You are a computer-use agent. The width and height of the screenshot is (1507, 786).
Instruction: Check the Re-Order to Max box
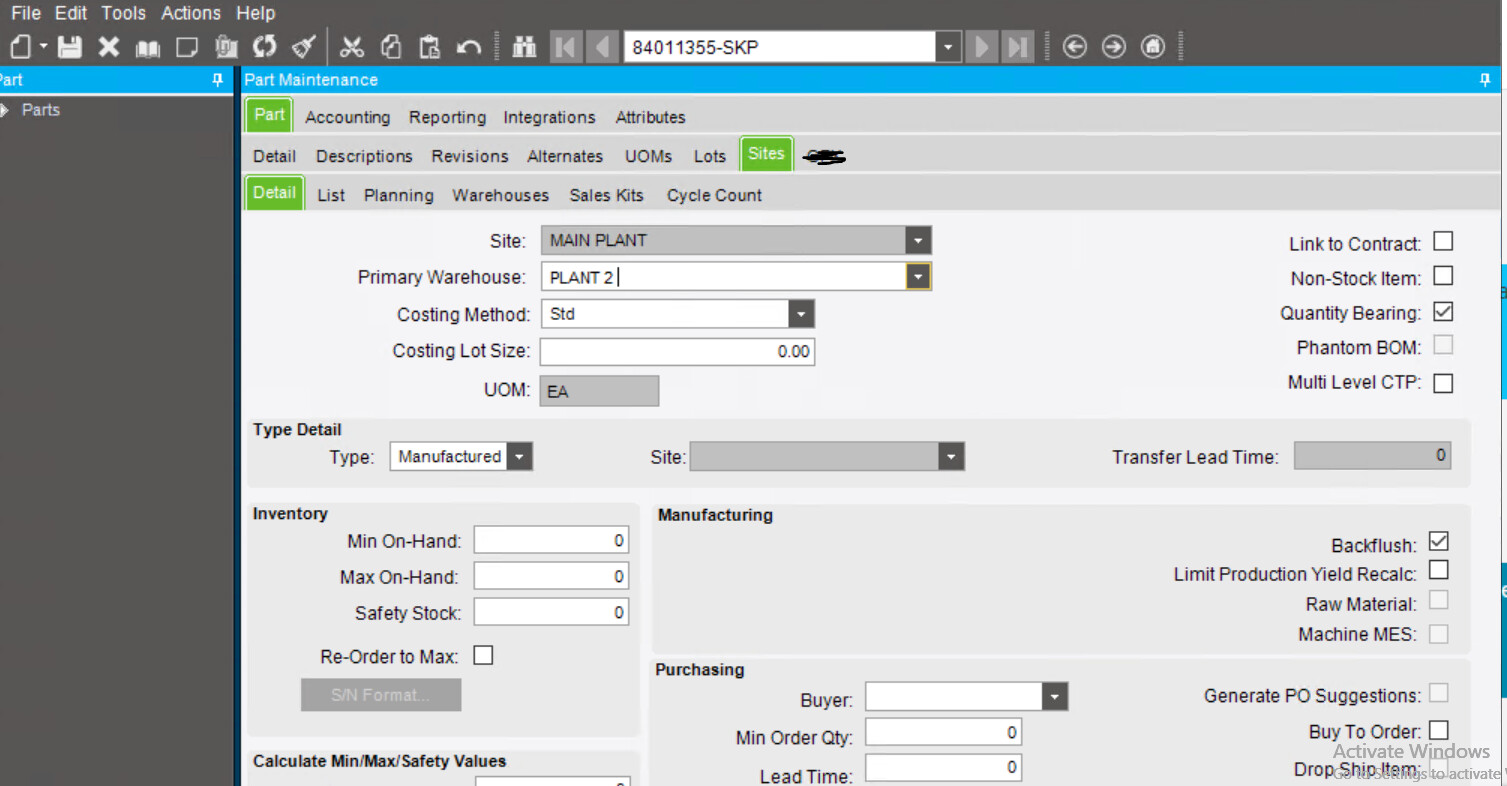point(483,656)
